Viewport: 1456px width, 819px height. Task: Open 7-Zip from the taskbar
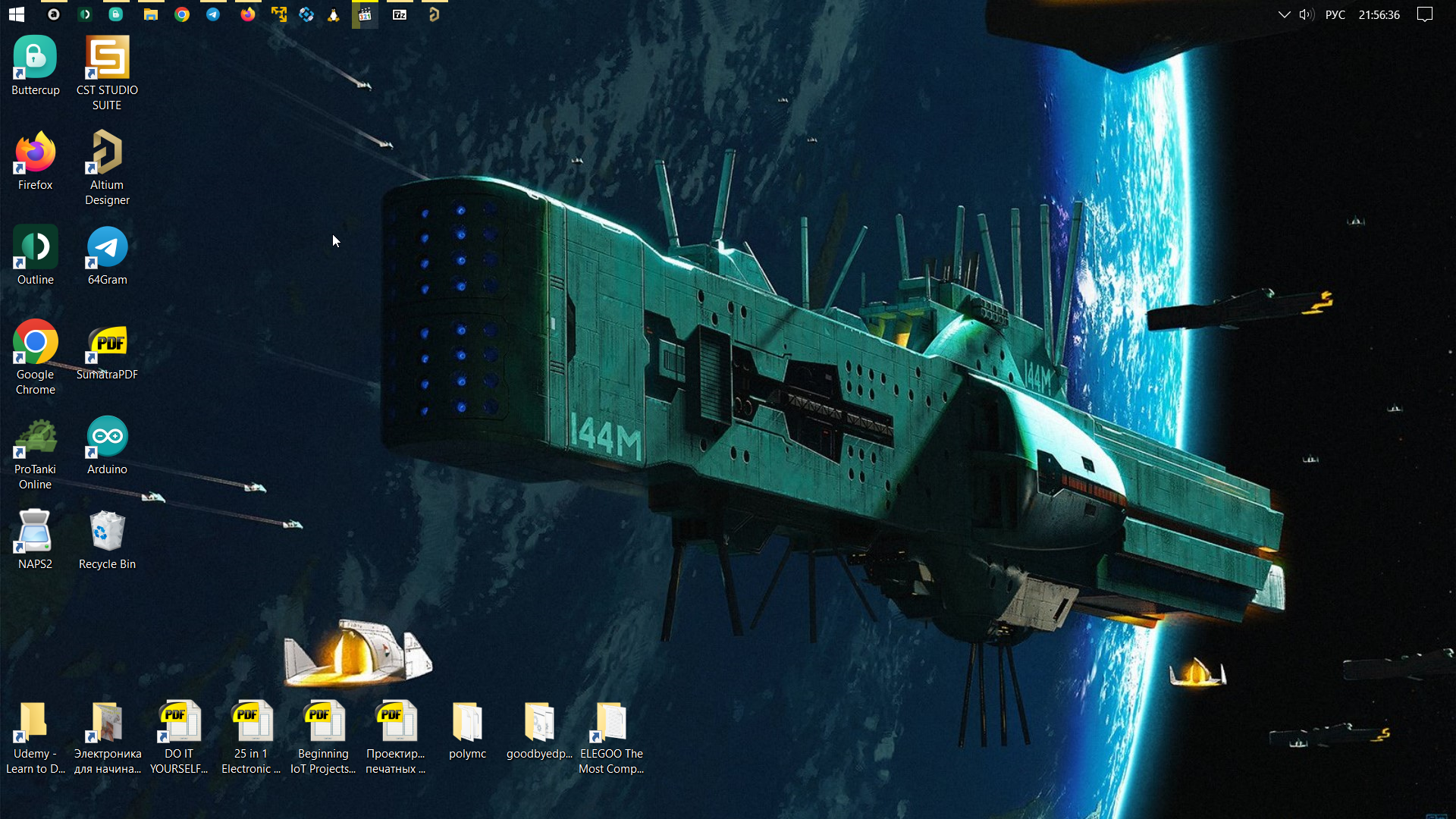coord(400,14)
